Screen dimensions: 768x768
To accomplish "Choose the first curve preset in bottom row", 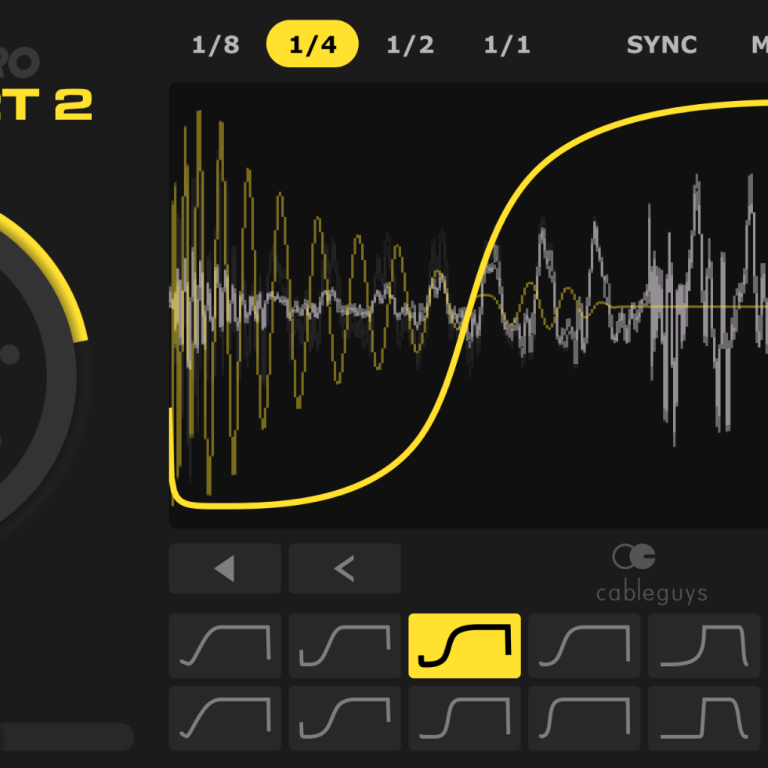I will click(225, 717).
